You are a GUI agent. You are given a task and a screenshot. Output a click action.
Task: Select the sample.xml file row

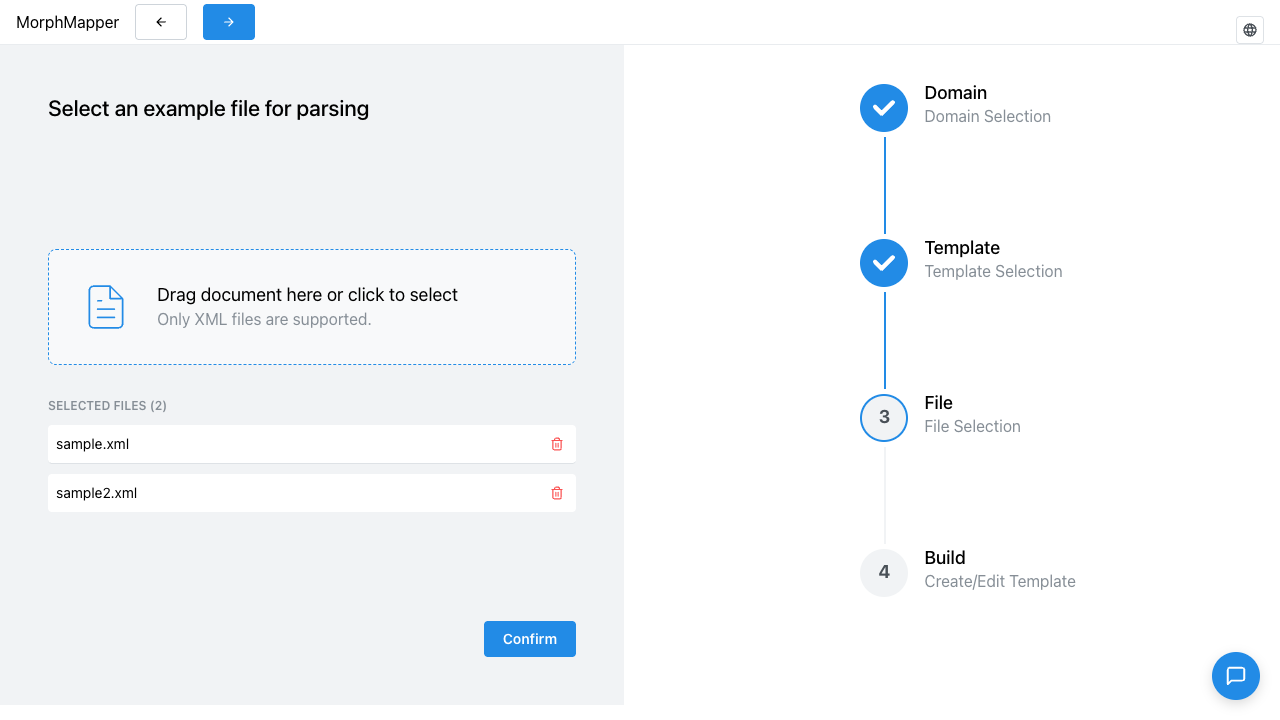pos(312,444)
